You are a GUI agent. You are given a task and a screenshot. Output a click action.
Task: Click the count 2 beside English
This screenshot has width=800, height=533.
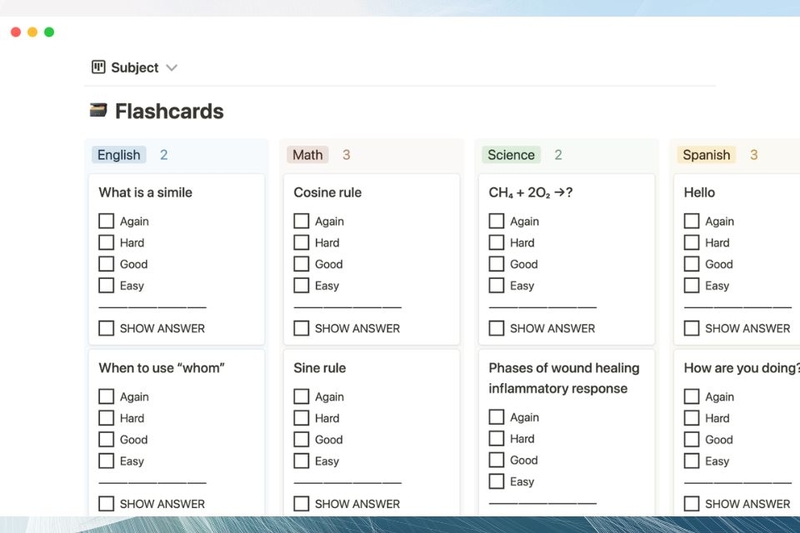click(x=164, y=155)
